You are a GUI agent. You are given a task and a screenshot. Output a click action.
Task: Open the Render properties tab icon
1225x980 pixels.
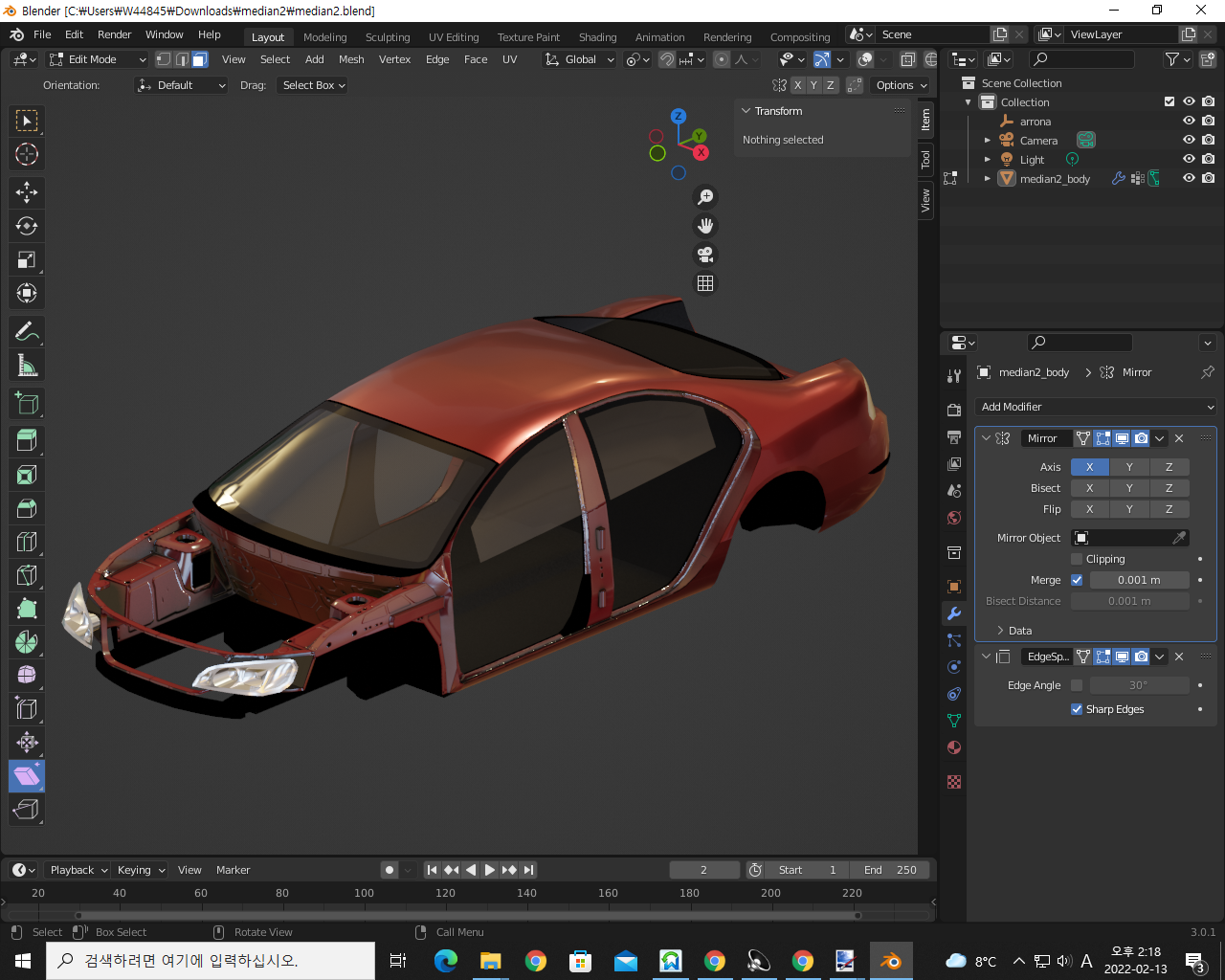[x=954, y=410]
